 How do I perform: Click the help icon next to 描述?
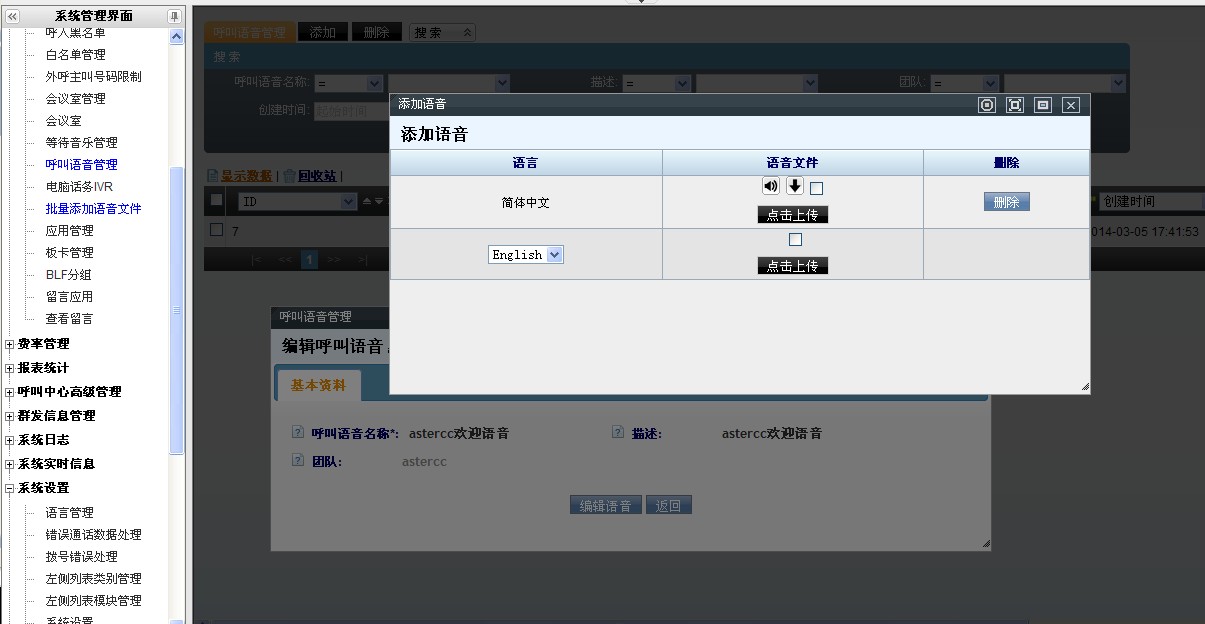tap(618, 433)
